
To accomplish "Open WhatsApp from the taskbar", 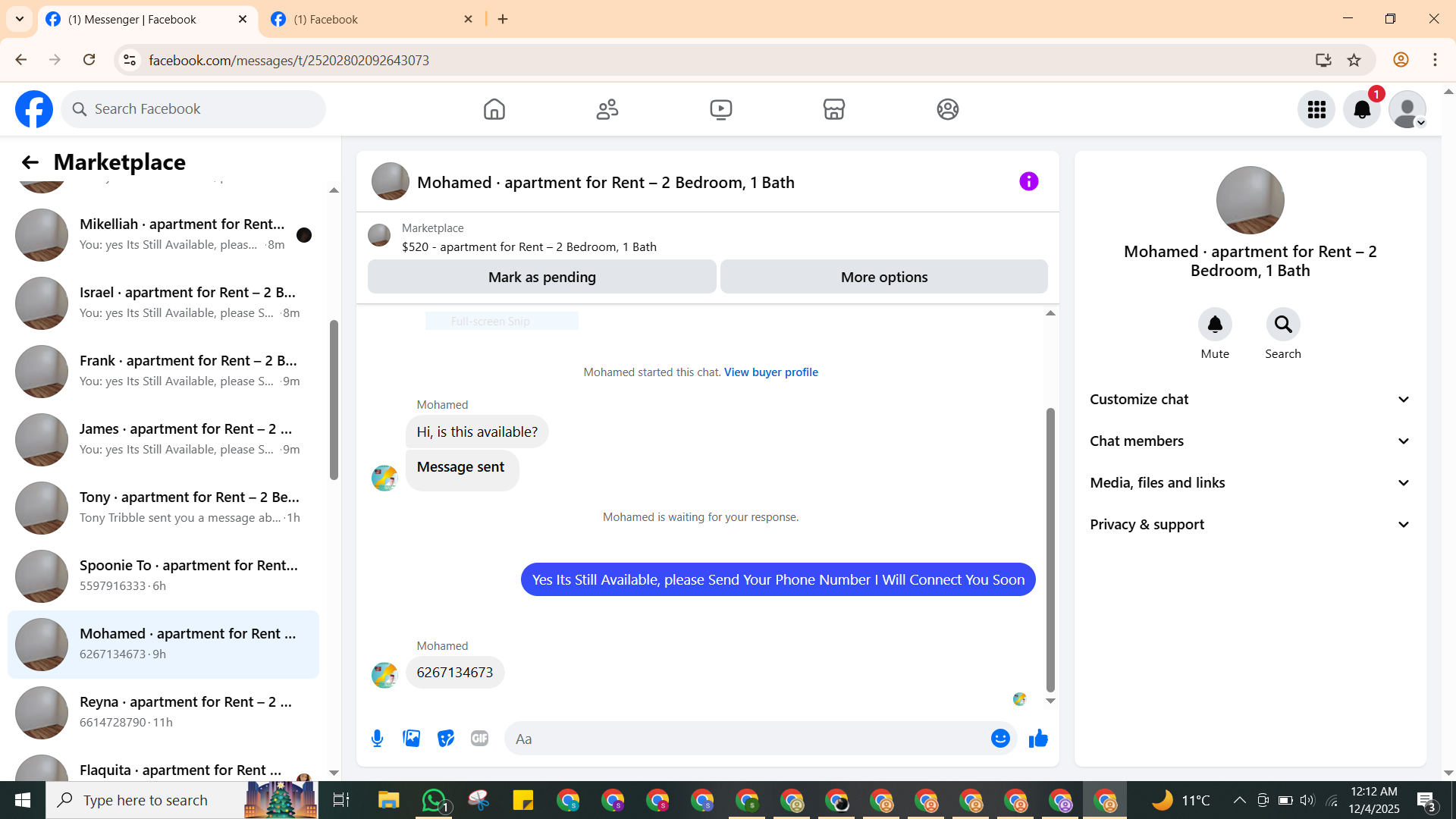I will point(434,800).
